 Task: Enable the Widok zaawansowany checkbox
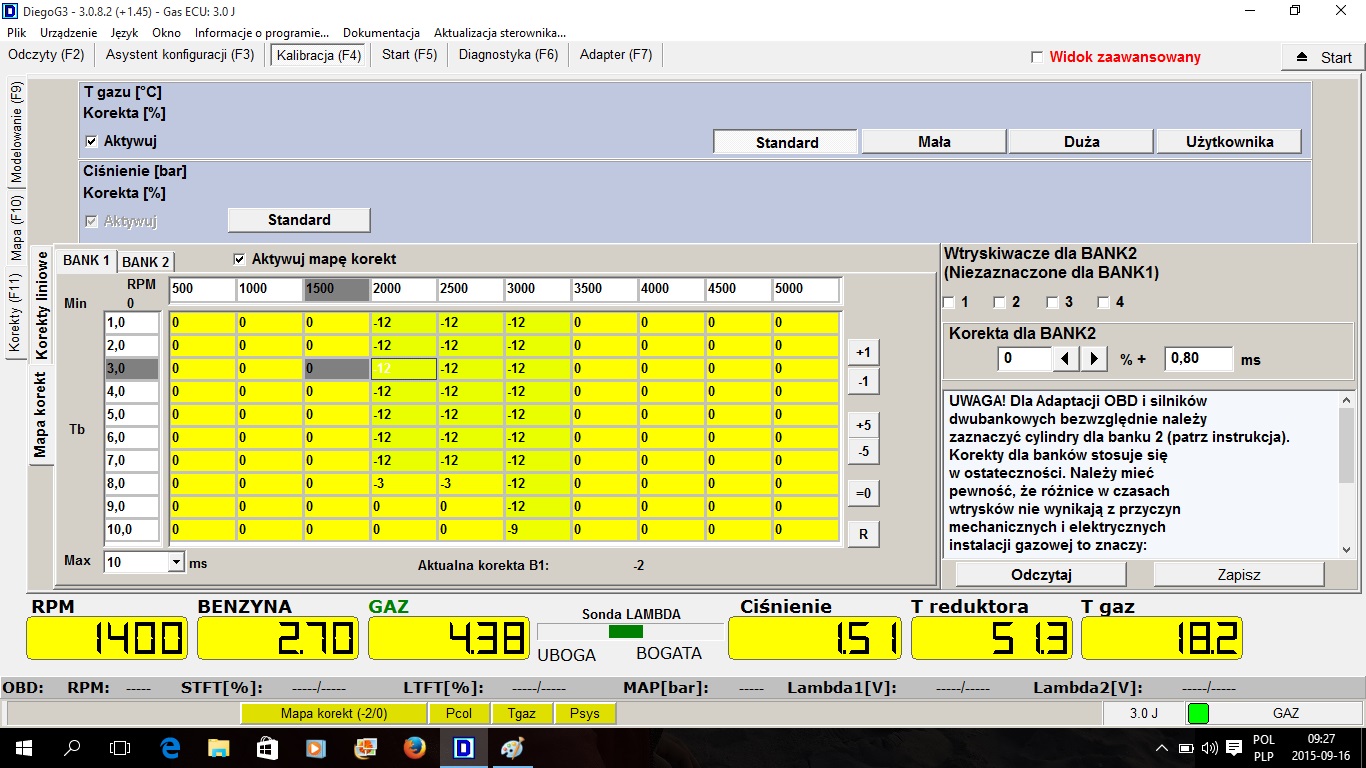[x=1037, y=57]
